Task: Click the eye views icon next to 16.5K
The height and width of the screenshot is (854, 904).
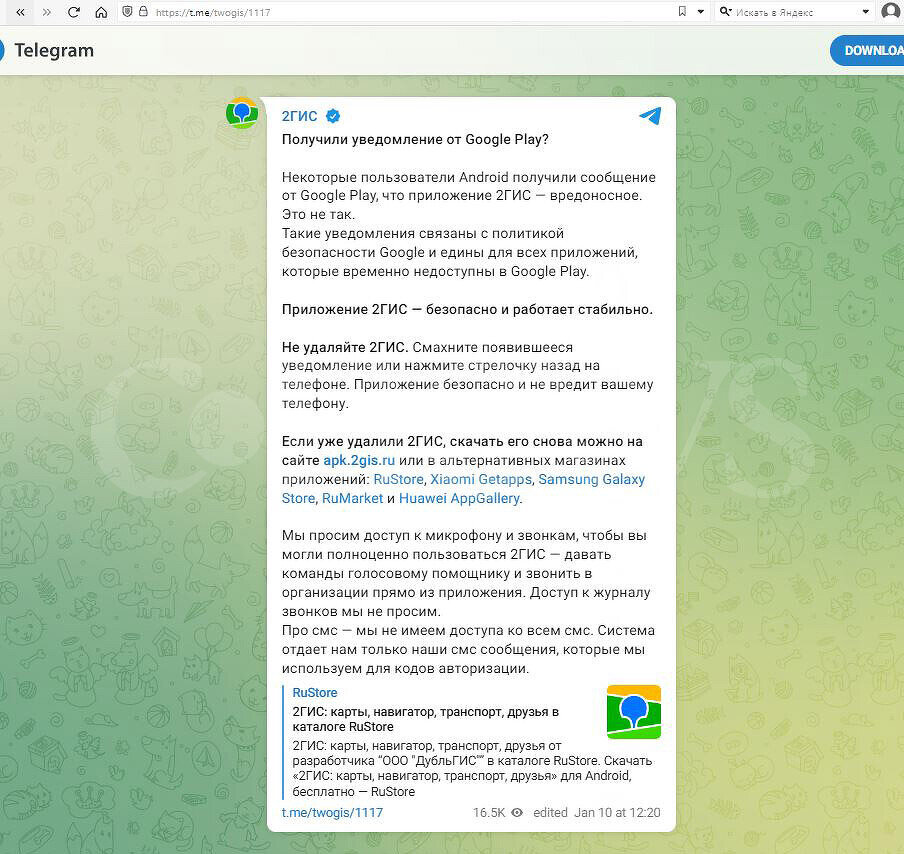Action: [517, 812]
